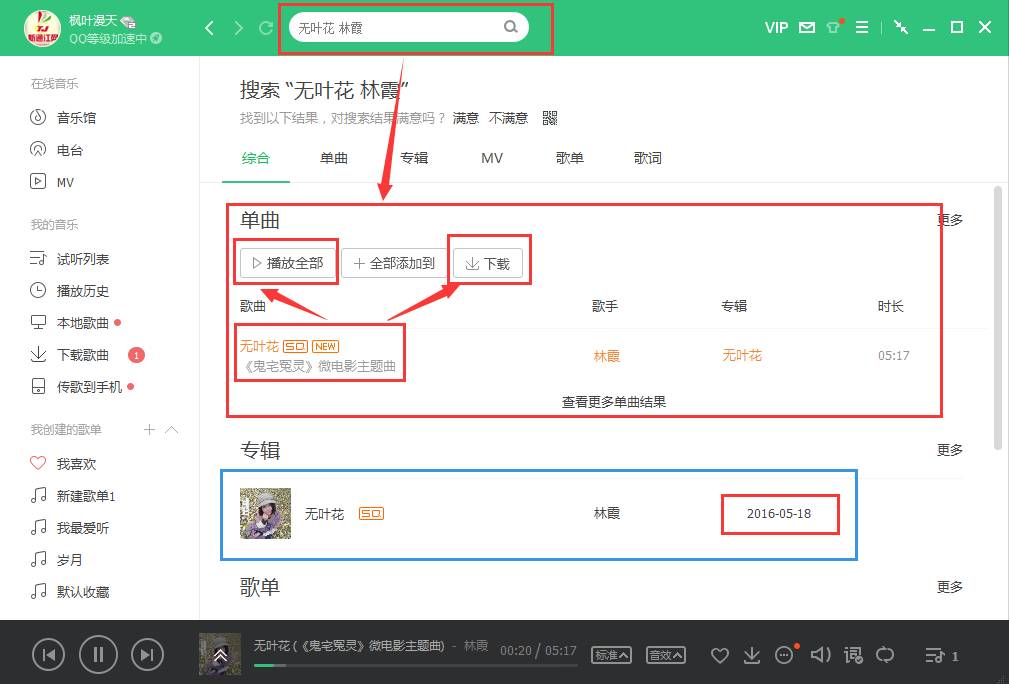Create a new playlist with plus icon
Viewport: 1009px width, 684px height.
(149, 429)
